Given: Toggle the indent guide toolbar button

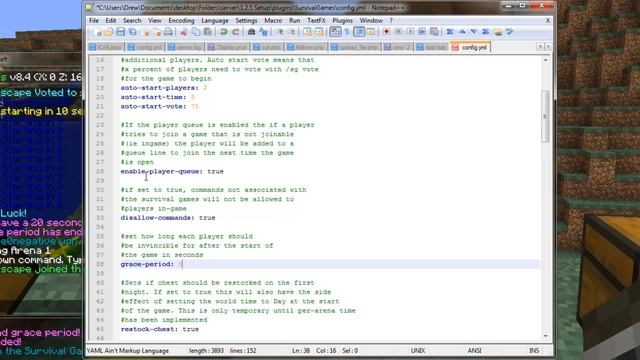Looking at the screenshot, I should 359,32.
